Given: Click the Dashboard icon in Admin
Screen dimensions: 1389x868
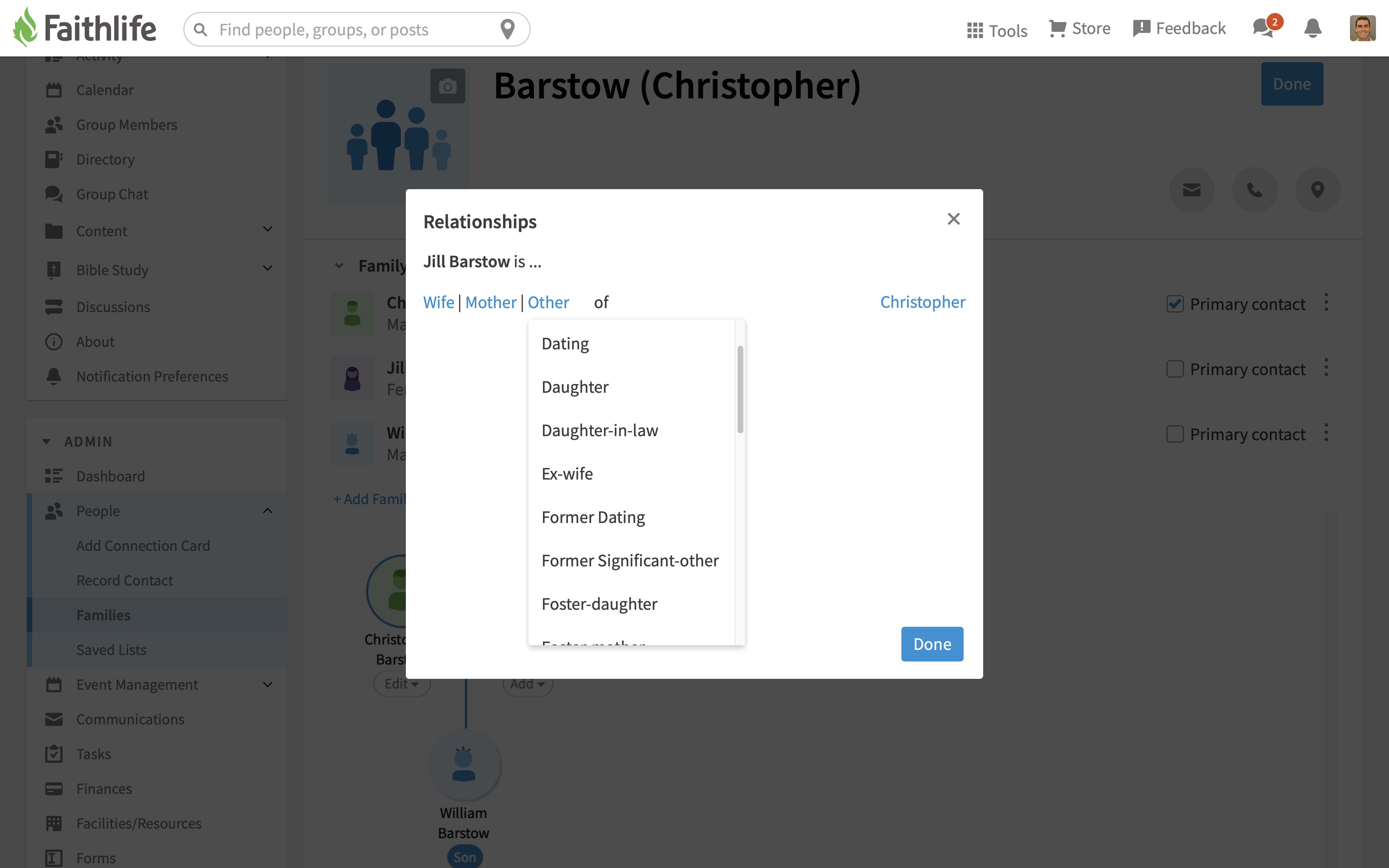Looking at the screenshot, I should pyautogui.click(x=54, y=476).
